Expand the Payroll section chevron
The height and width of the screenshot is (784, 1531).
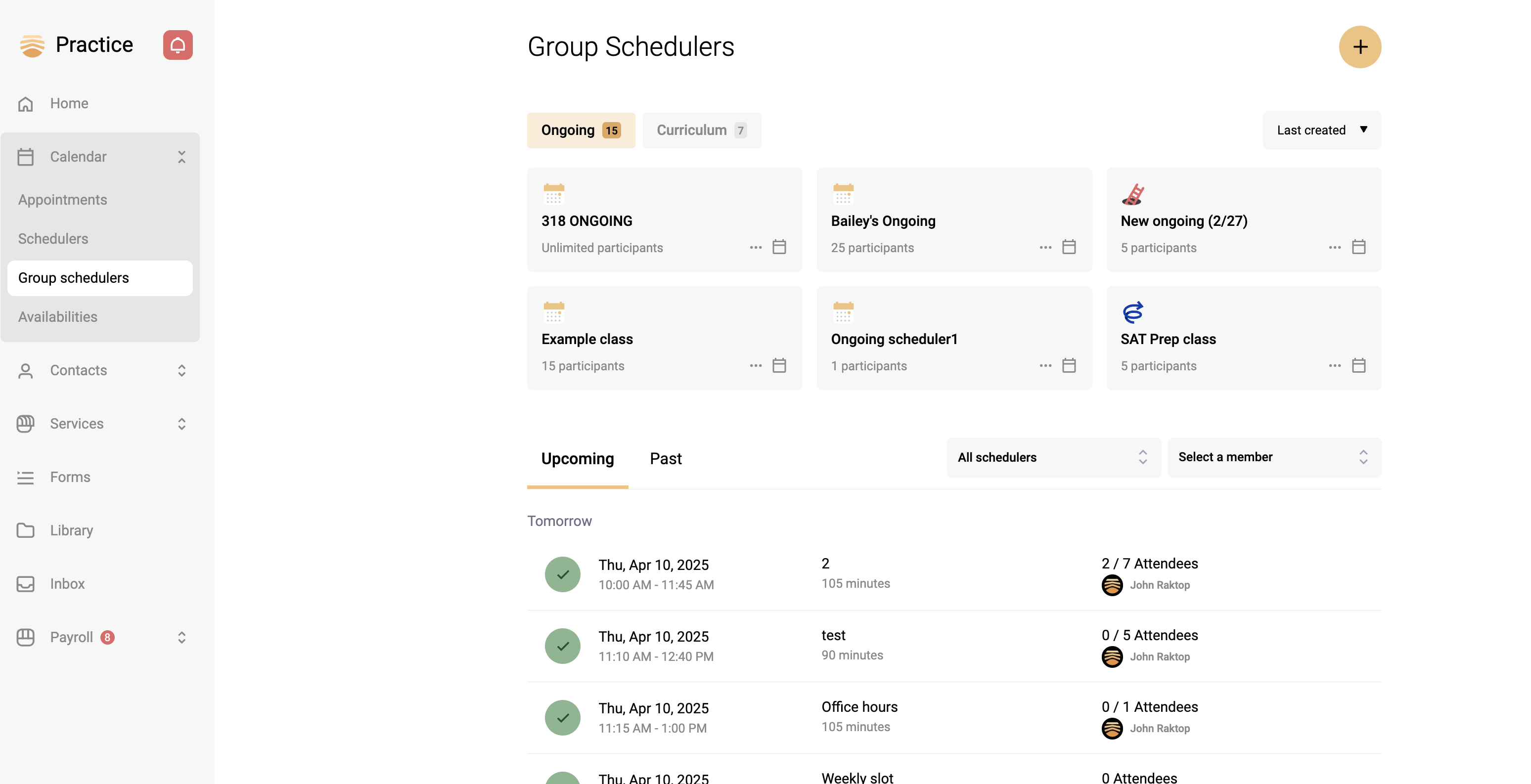click(182, 637)
